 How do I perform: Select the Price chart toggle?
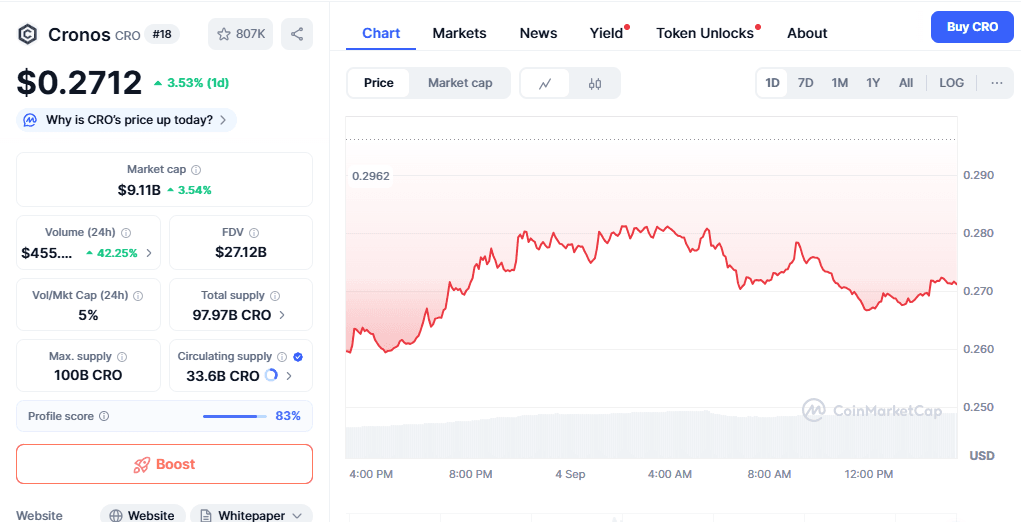[x=379, y=83]
